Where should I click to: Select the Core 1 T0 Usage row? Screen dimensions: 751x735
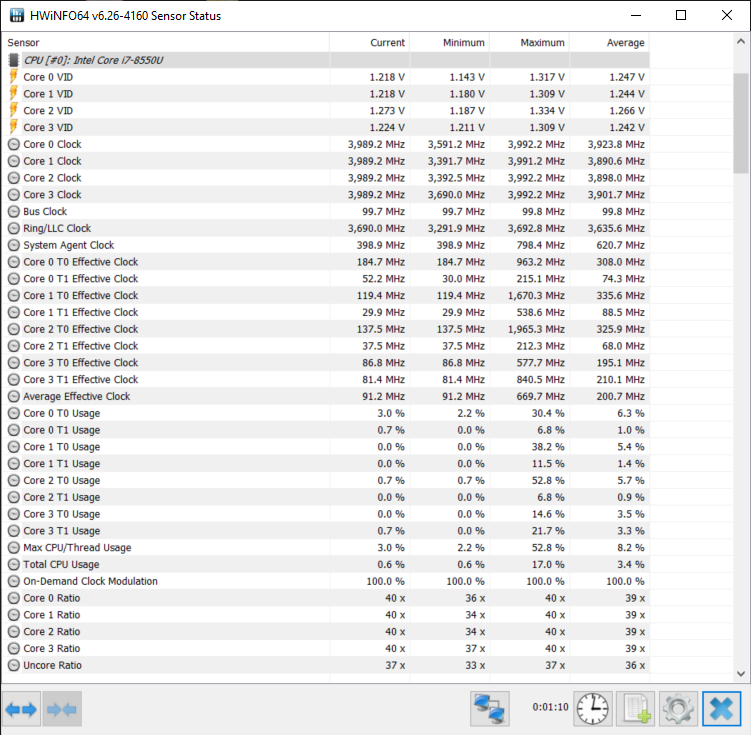pos(326,447)
